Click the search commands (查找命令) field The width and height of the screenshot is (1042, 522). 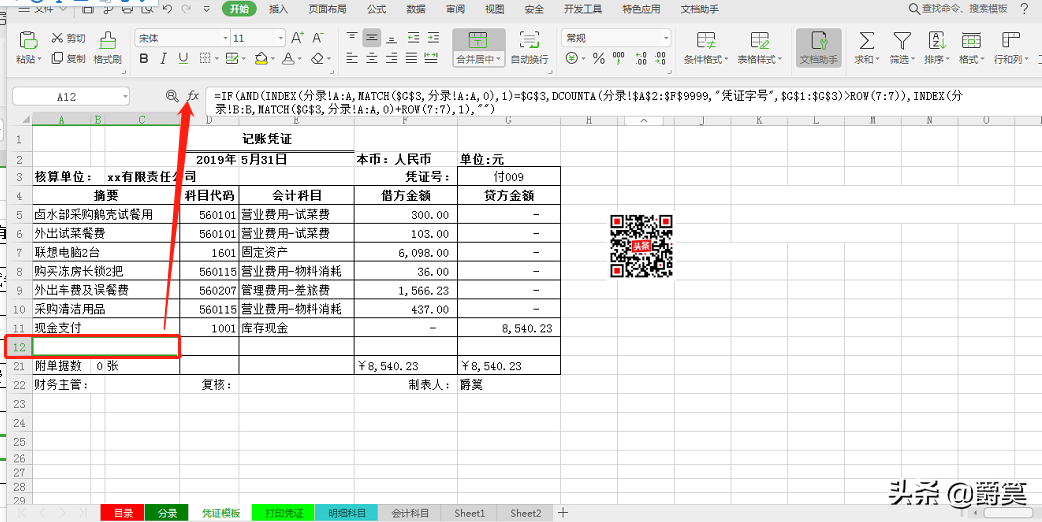(959, 9)
